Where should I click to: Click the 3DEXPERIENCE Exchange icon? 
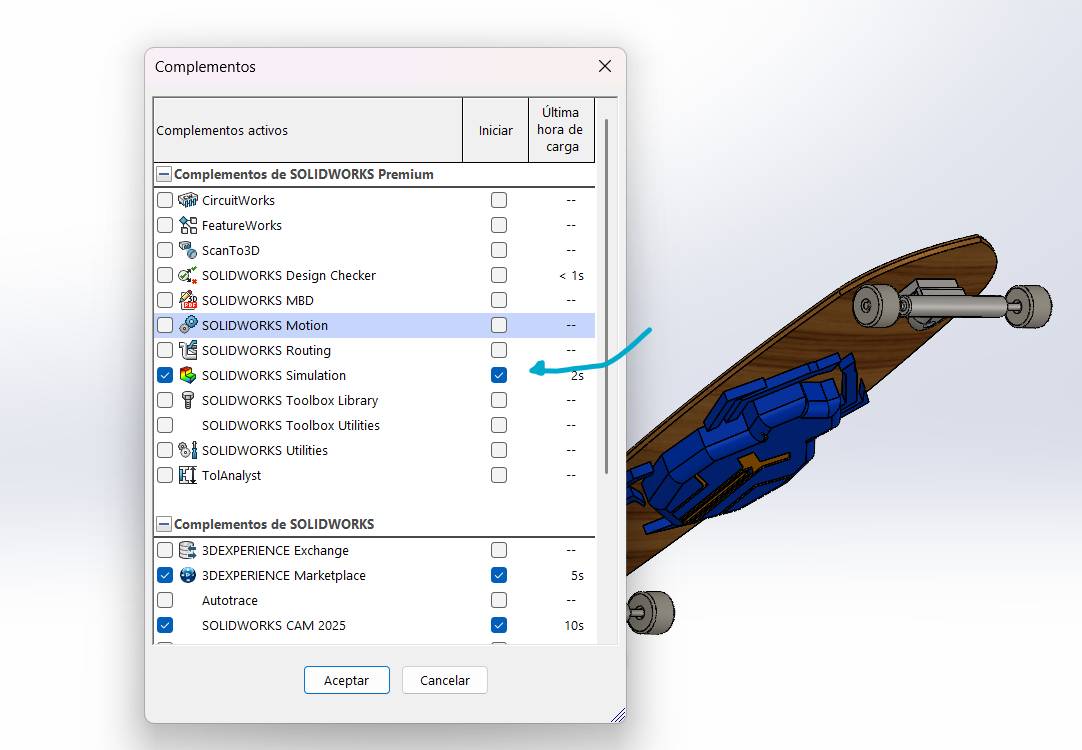coord(188,550)
